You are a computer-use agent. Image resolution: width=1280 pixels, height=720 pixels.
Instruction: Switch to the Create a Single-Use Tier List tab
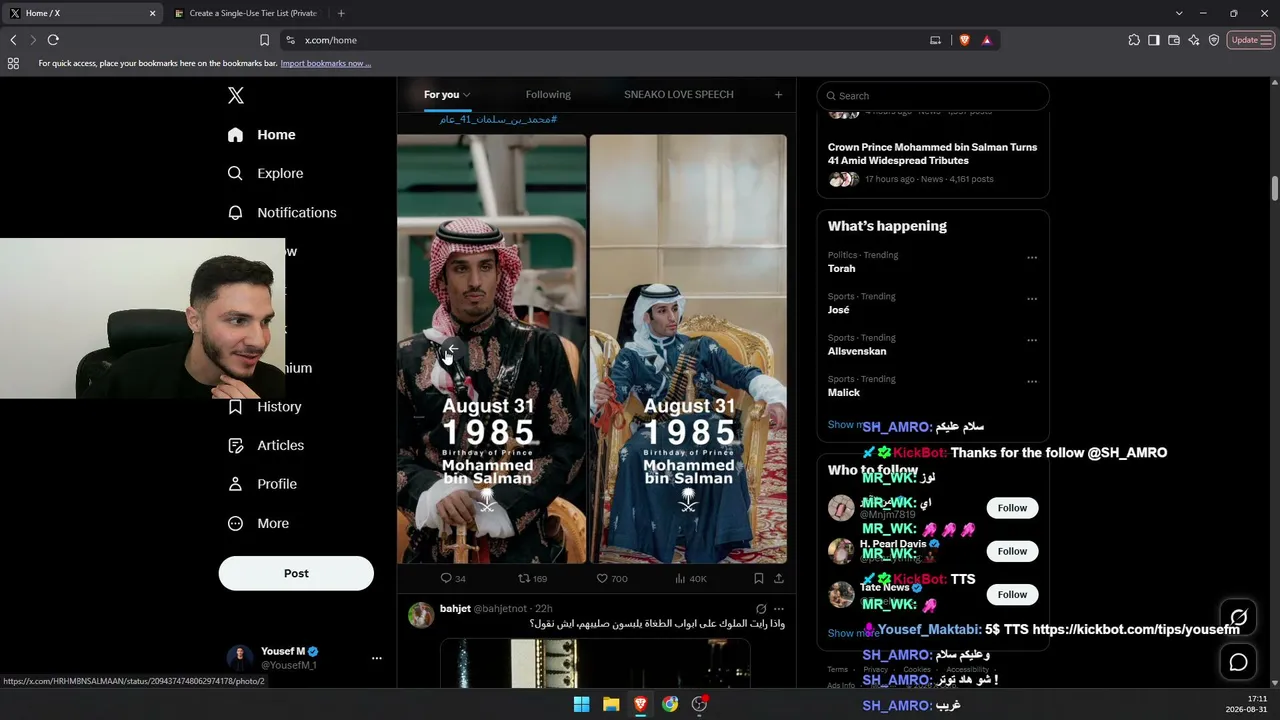click(x=247, y=13)
